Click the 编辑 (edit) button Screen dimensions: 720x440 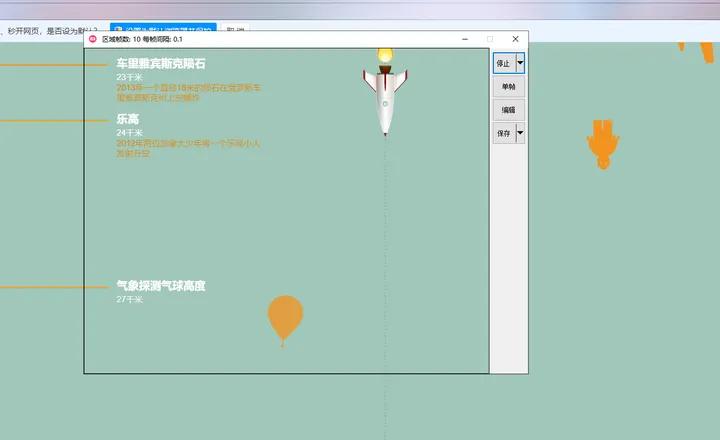click(509, 110)
